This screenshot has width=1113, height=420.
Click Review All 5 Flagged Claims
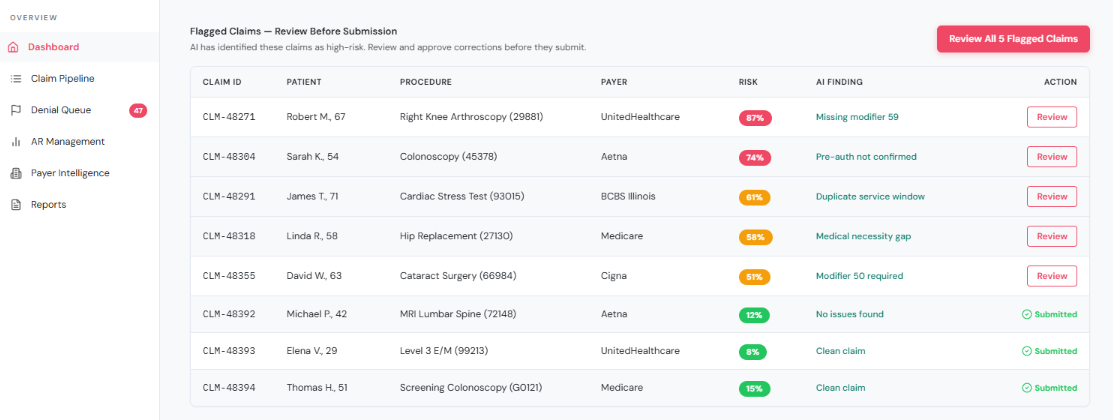pyautogui.click(x=1013, y=39)
